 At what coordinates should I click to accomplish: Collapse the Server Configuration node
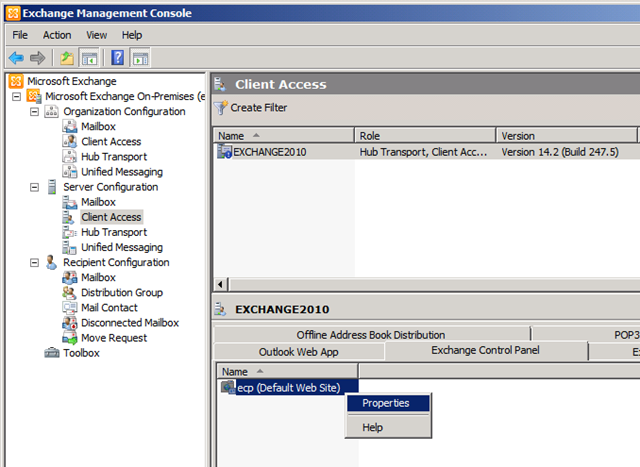[x=35, y=187]
